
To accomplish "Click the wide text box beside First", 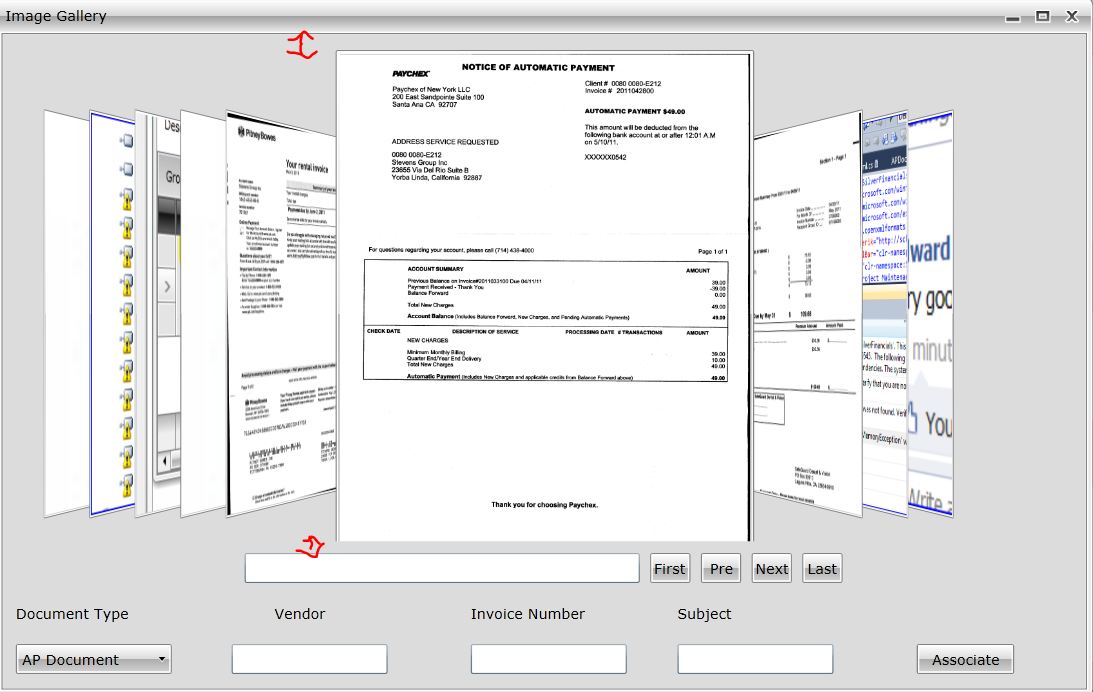I will (442, 569).
